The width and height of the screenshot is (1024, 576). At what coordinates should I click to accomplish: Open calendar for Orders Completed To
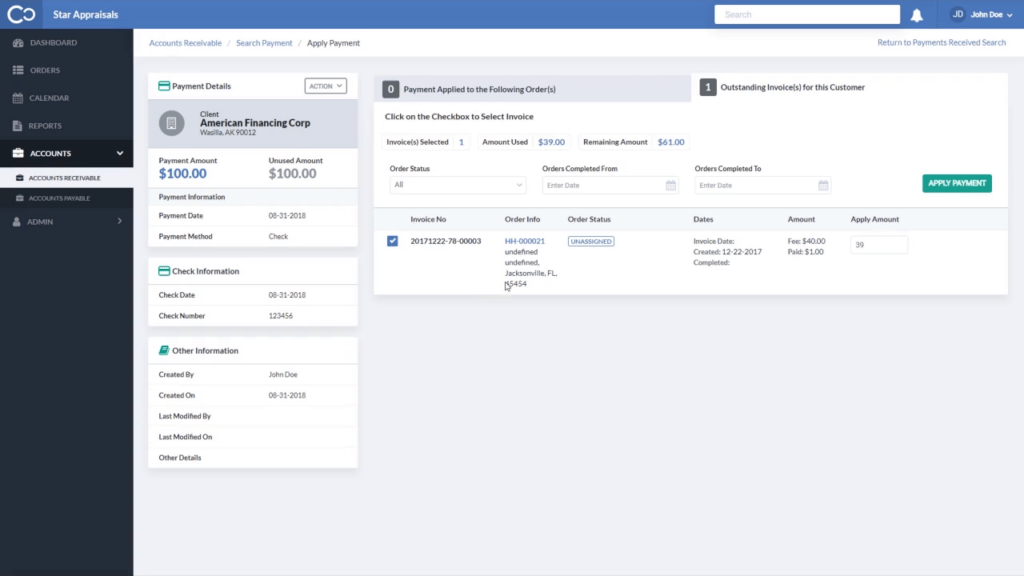(x=824, y=185)
